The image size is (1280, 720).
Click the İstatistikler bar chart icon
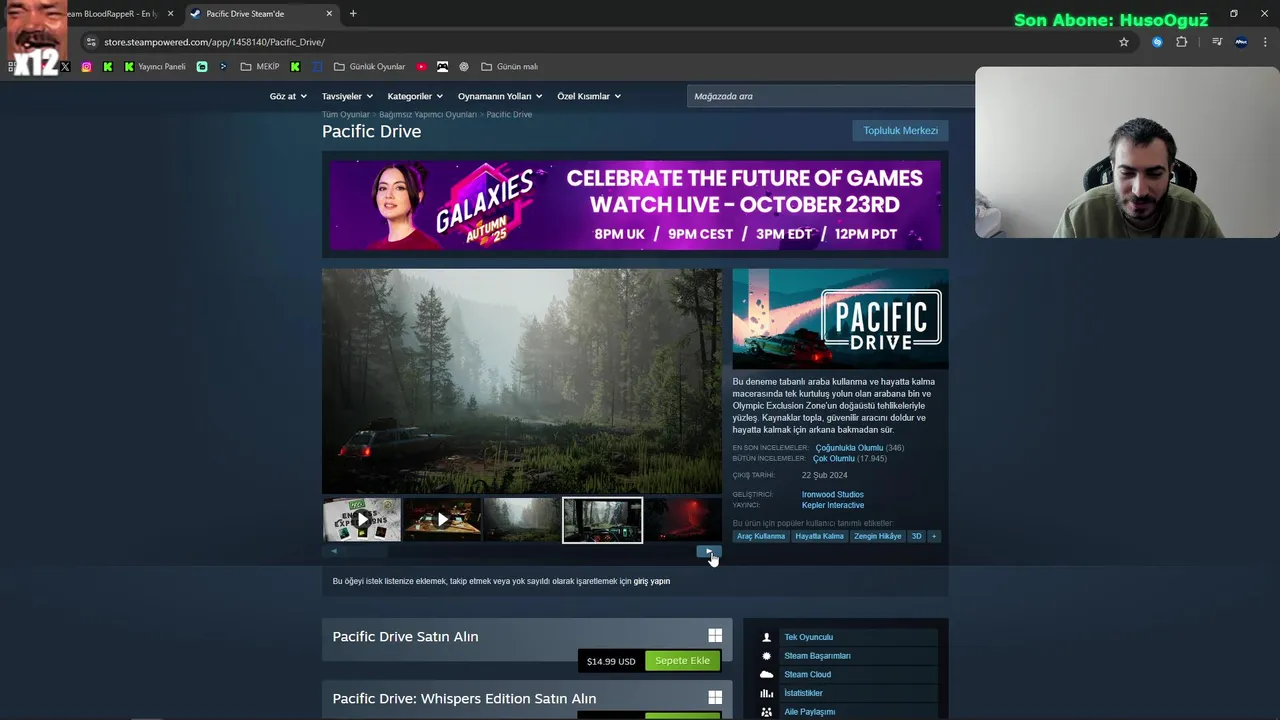766,693
